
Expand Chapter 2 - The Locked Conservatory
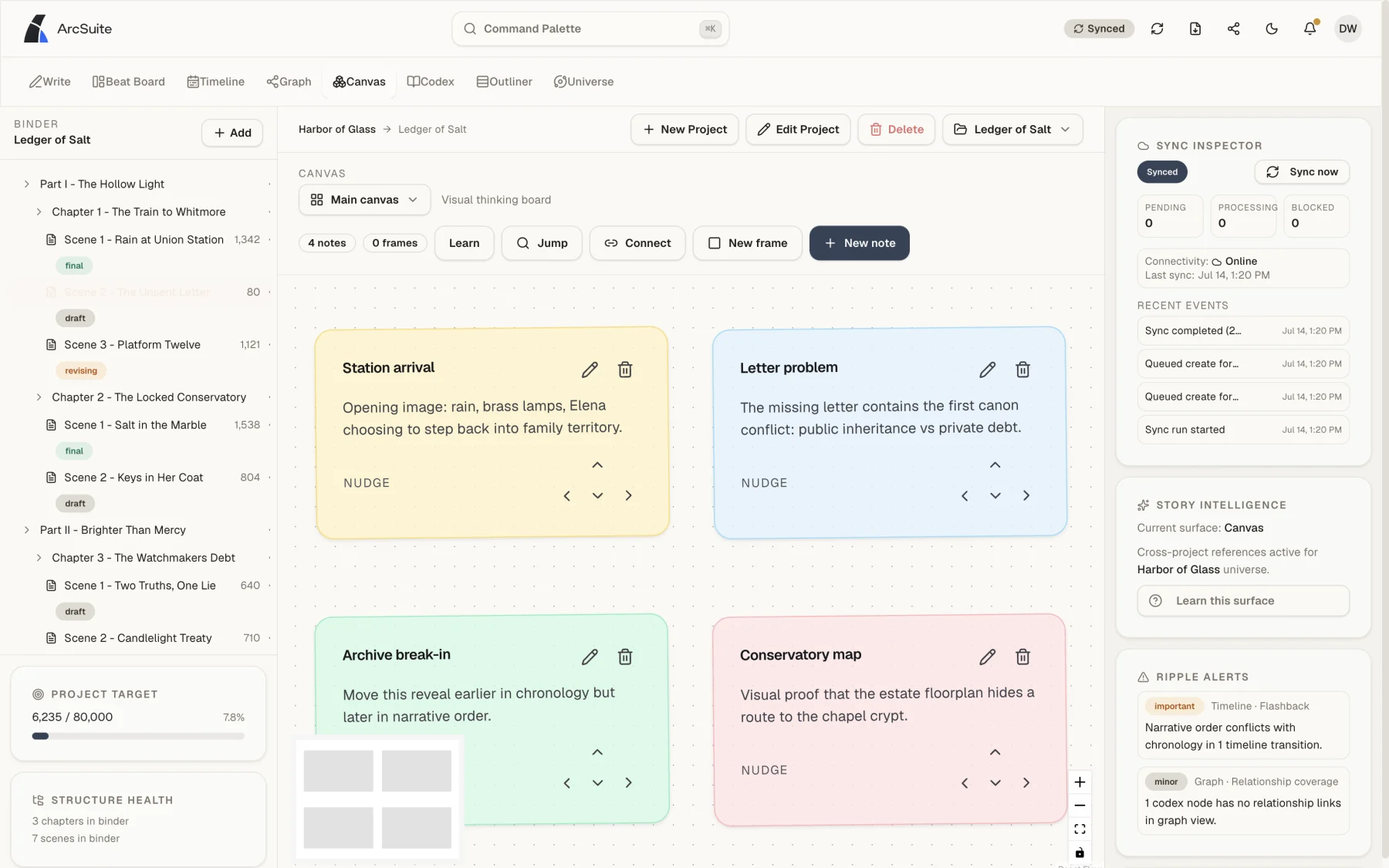tap(39, 397)
